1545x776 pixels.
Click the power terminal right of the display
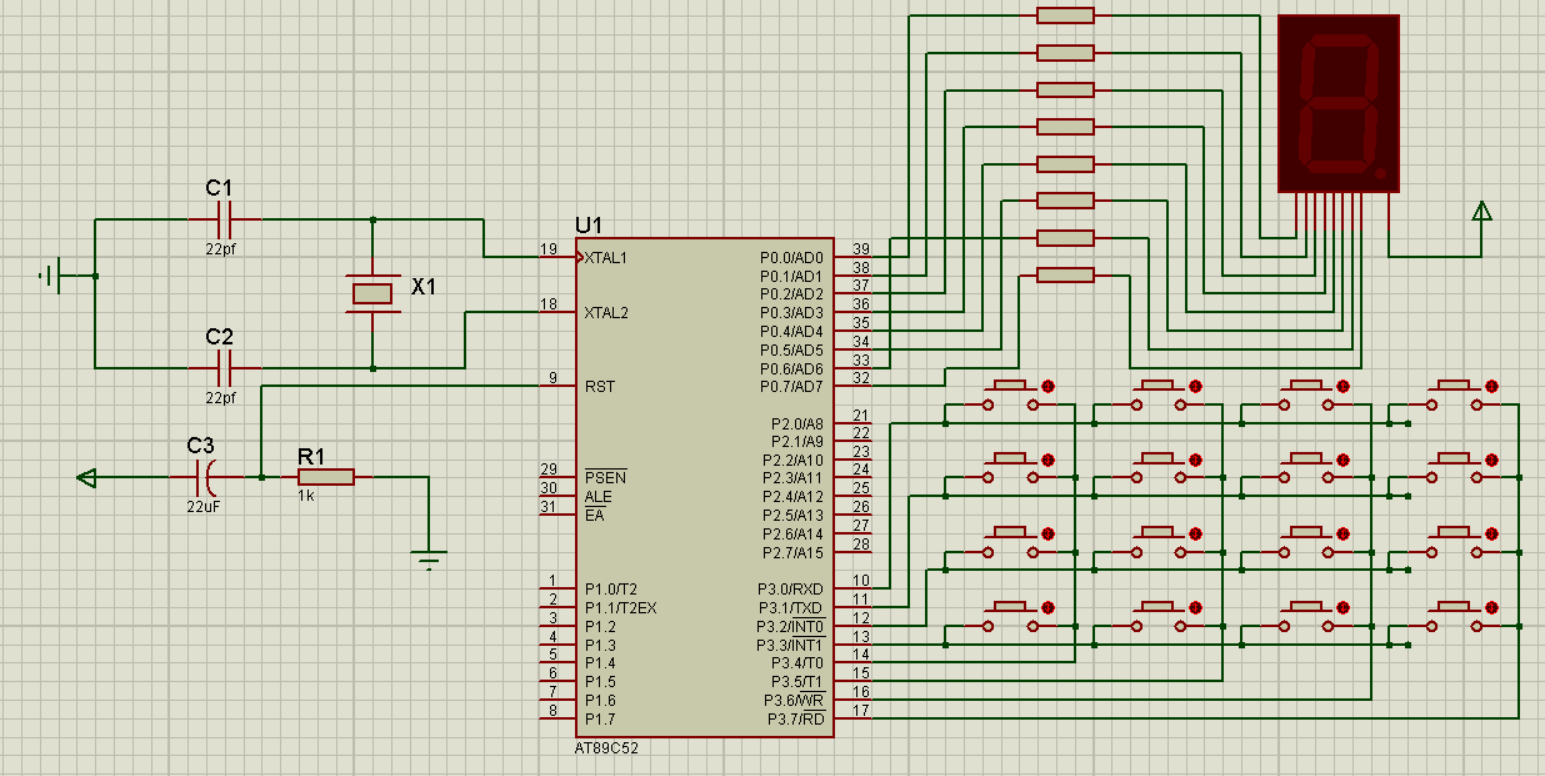pos(1482,211)
